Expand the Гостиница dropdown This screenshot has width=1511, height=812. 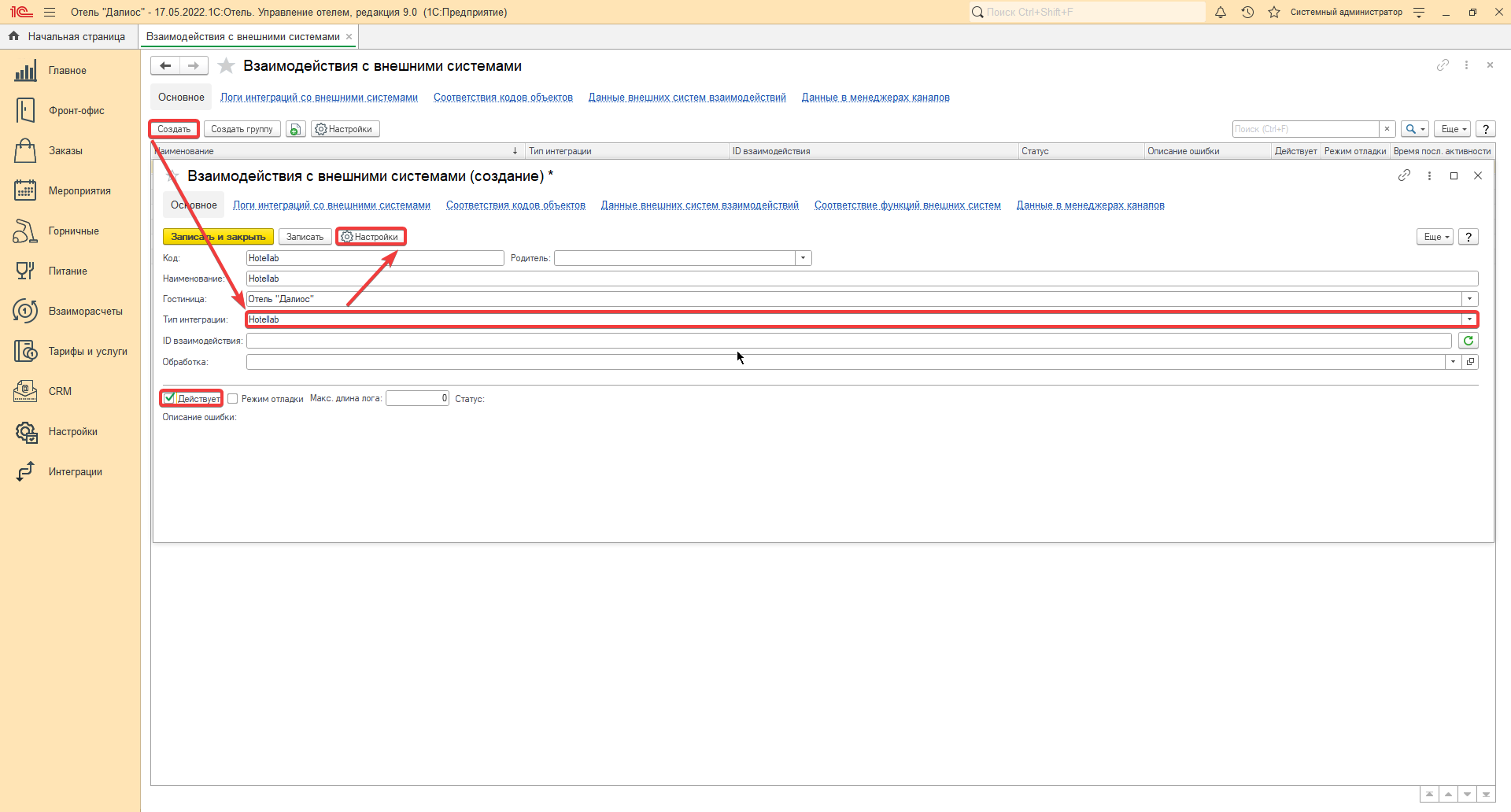(1469, 299)
